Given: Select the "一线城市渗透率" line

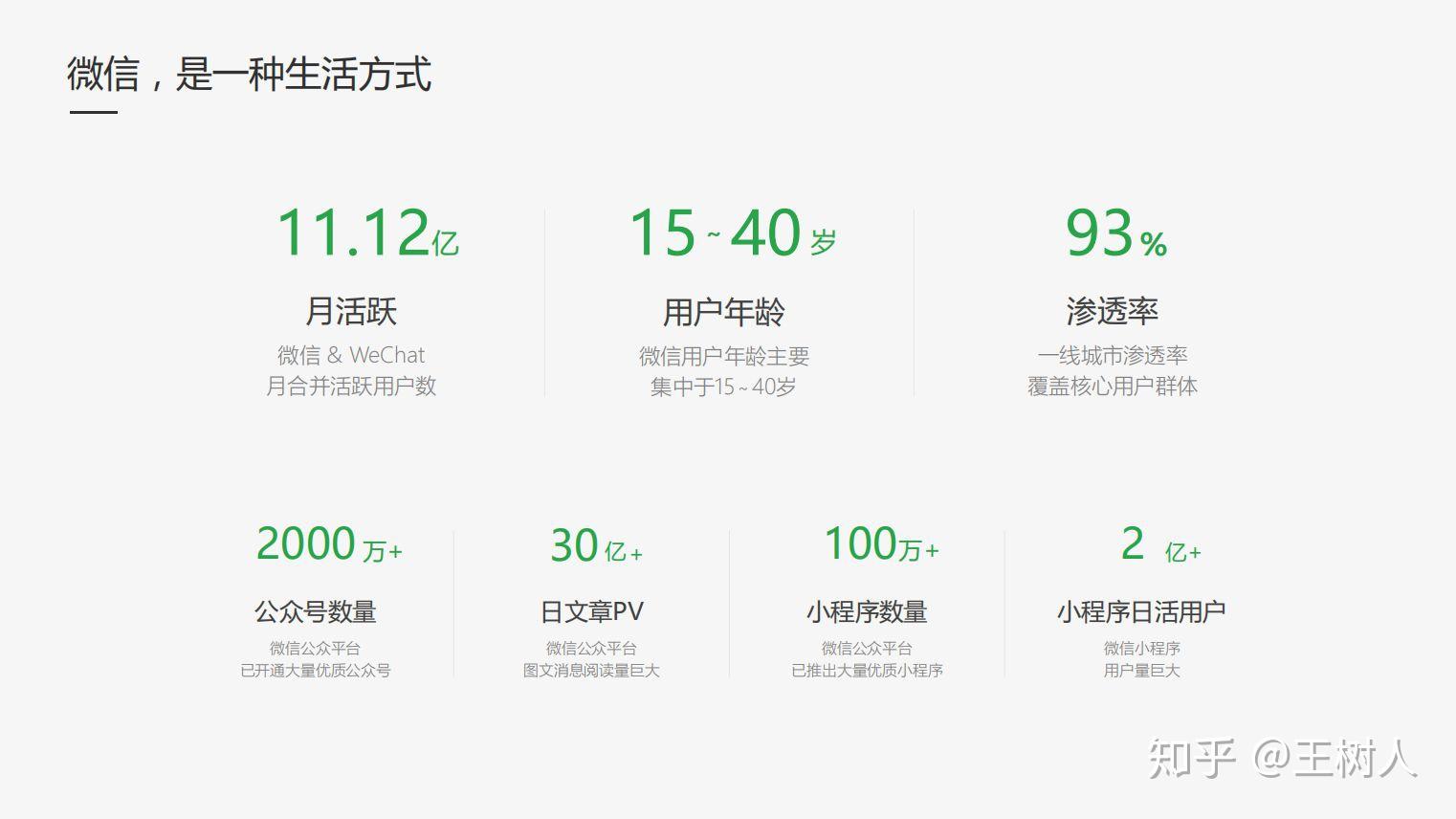Looking at the screenshot, I should pos(1113,355).
